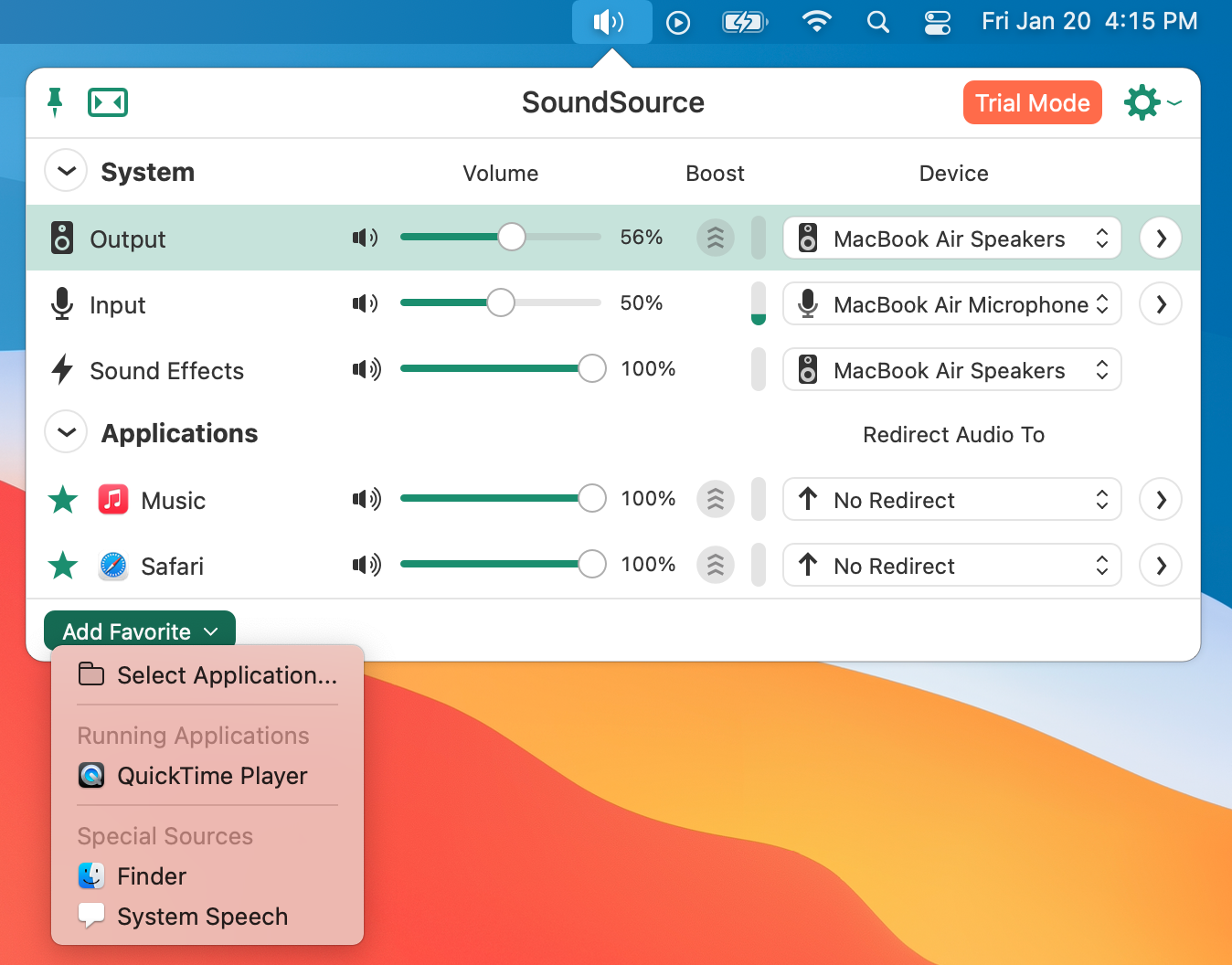Viewport: 1232px width, 965px height.
Task: Mute the Output volume
Action: 366,238
